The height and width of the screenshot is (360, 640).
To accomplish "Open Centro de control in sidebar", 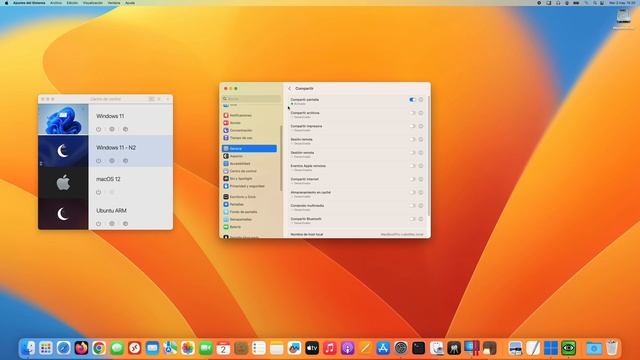I will 249,171.
